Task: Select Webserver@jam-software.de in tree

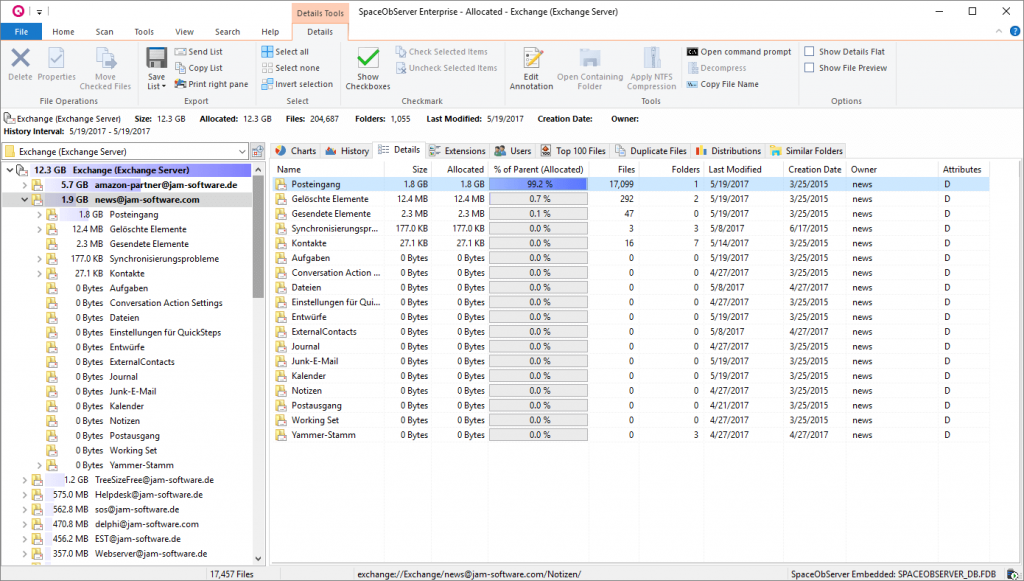Action: 151,554
